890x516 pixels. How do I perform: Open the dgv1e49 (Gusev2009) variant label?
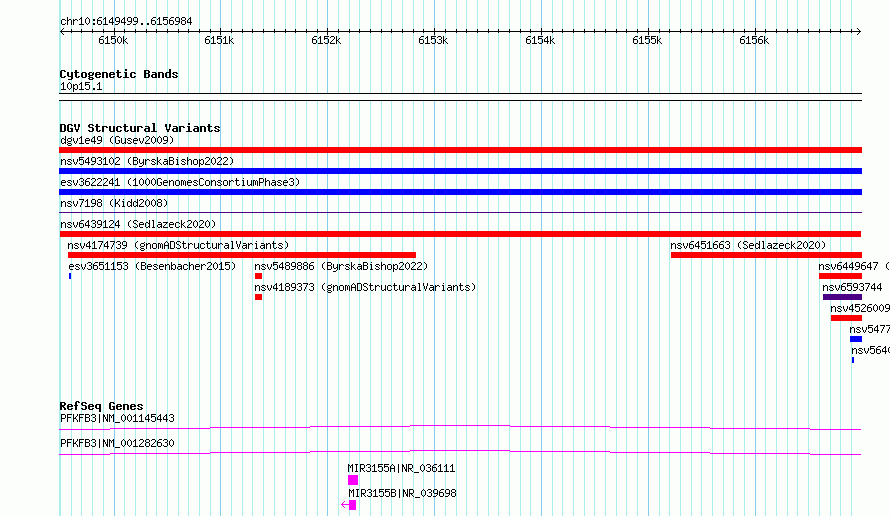117,140
